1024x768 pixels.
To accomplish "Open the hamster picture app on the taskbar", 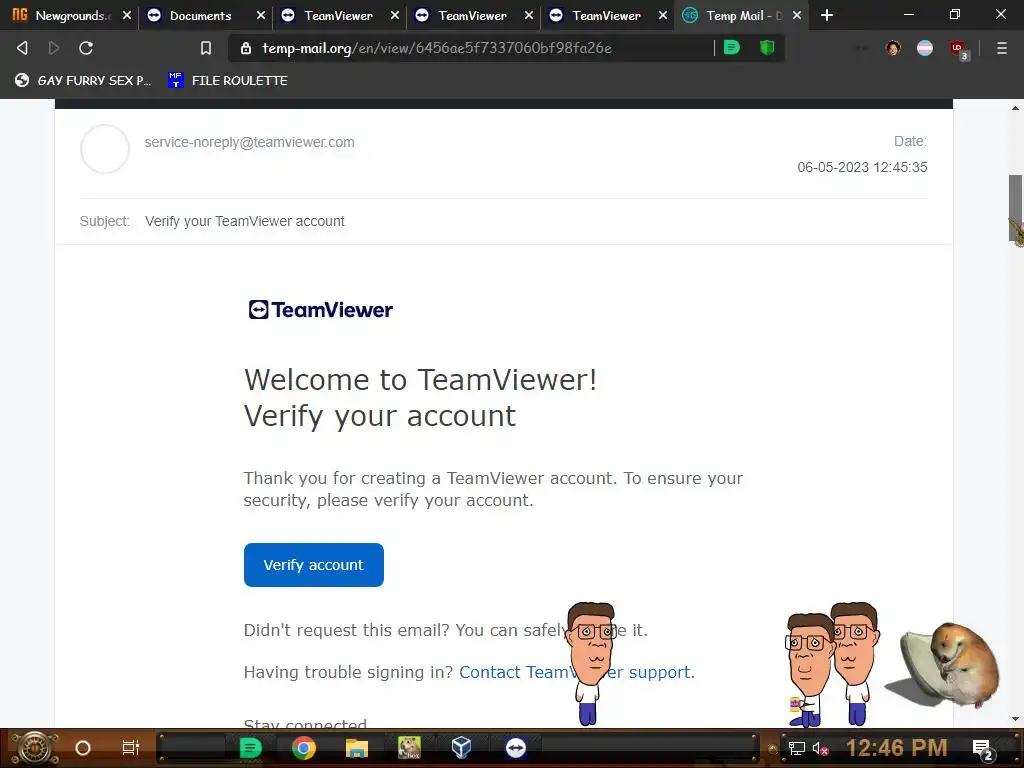I will point(409,748).
